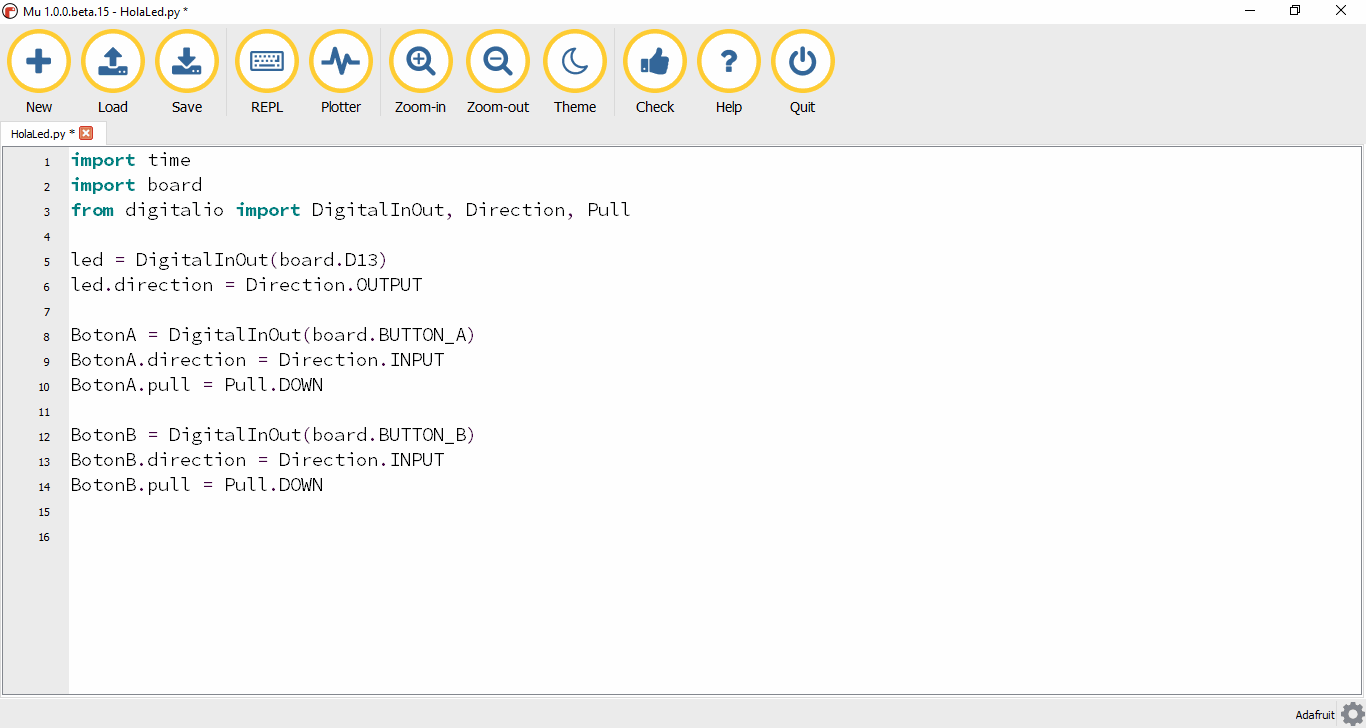
Task: Select the BotonB.pull assignment line
Action: (x=196, y=484)
